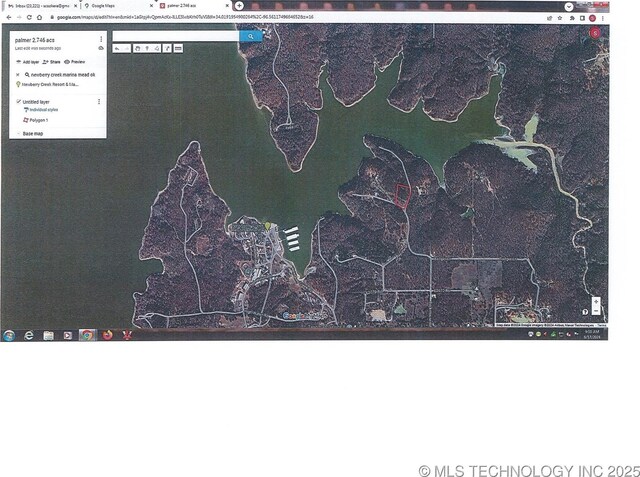Open Internet Explorer from taskbar
Viewport: 640px width, 477px height.
point(29,335)
